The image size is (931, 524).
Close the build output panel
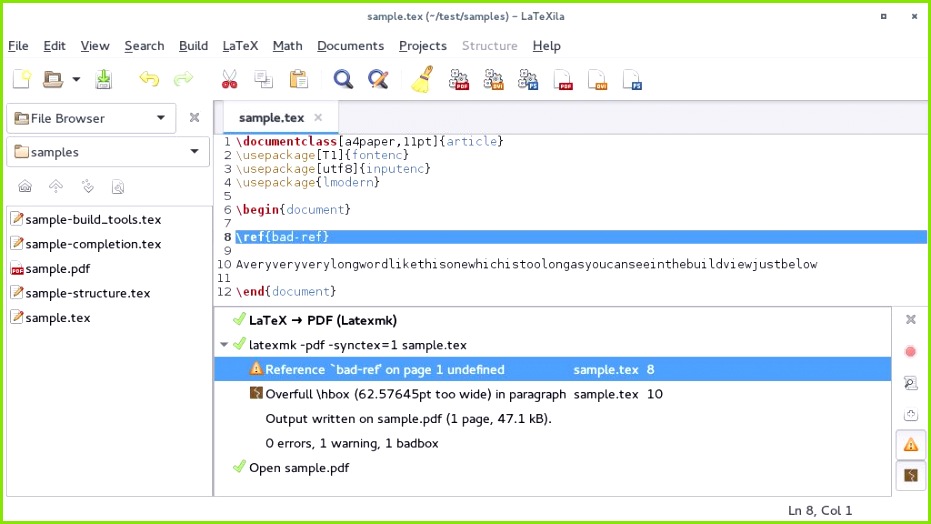(911, 319)
